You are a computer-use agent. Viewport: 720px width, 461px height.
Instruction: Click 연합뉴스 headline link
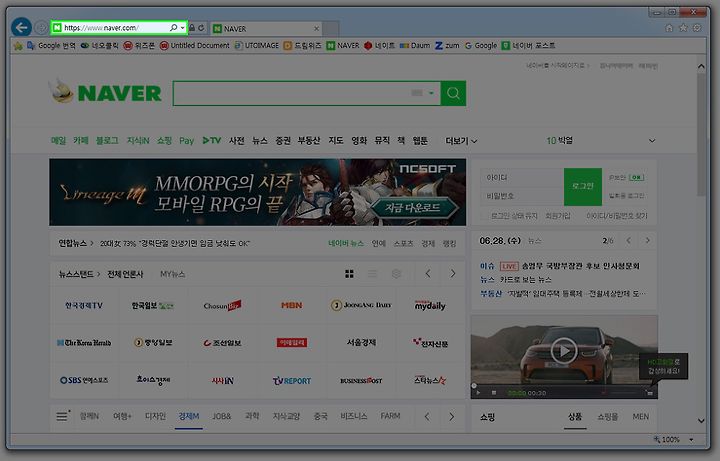point(174,243)
